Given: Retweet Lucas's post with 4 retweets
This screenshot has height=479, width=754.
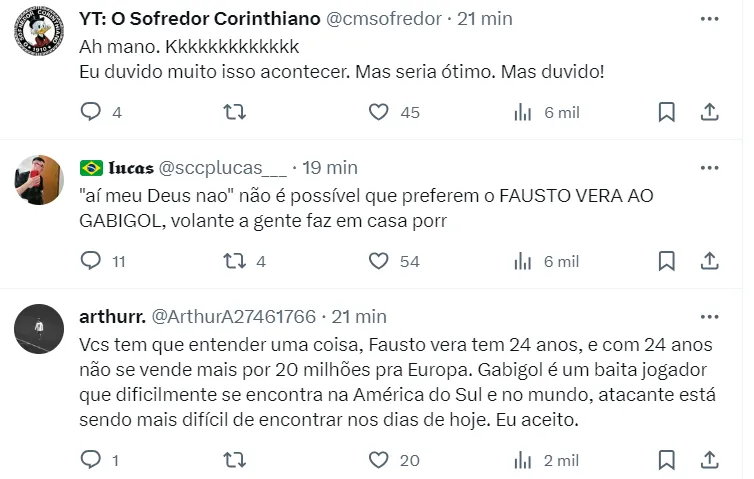Looking at the screenshot, I should click(234, 261).
